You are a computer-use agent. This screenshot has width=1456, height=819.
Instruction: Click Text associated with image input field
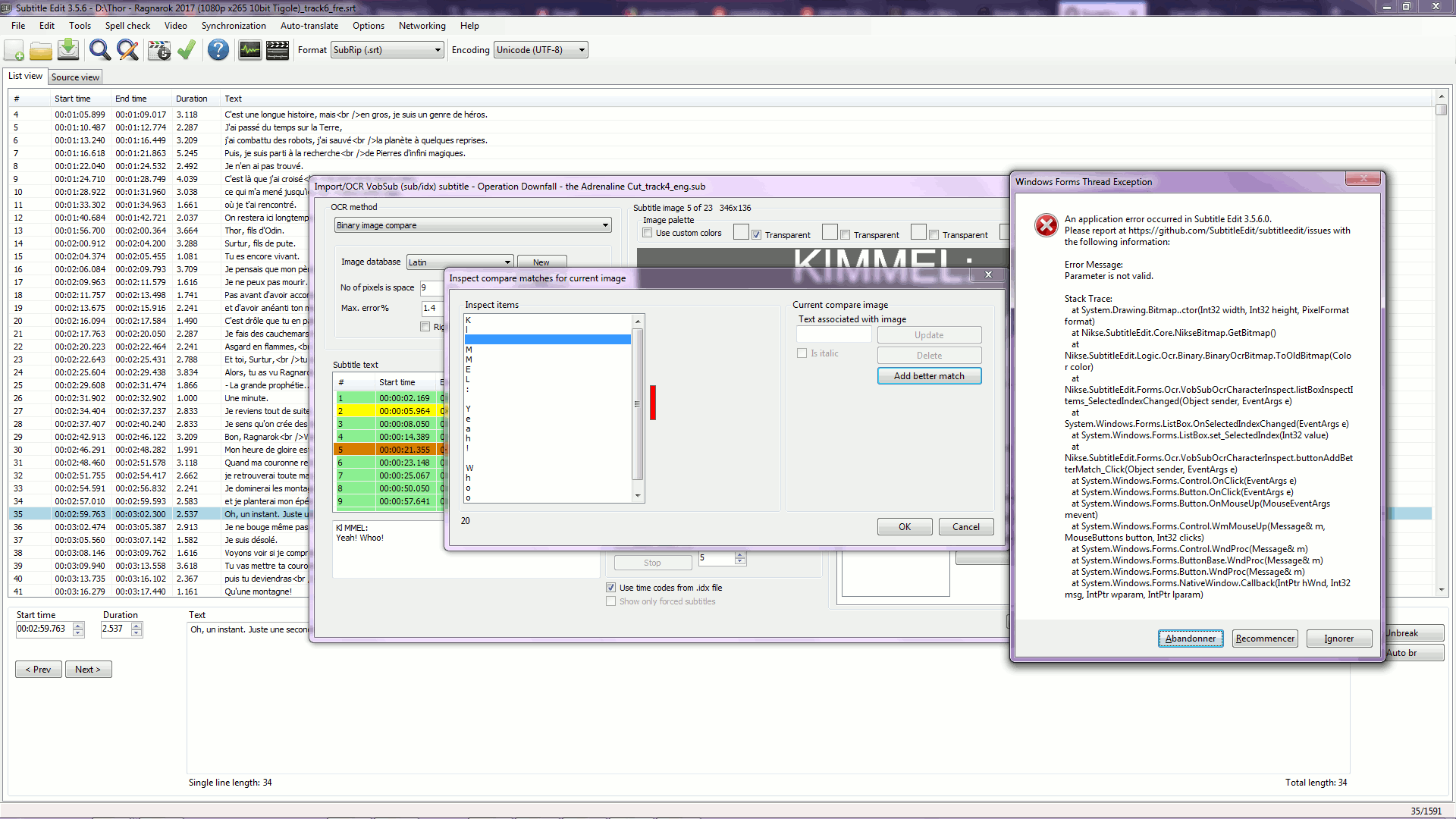tap(834, 335)
